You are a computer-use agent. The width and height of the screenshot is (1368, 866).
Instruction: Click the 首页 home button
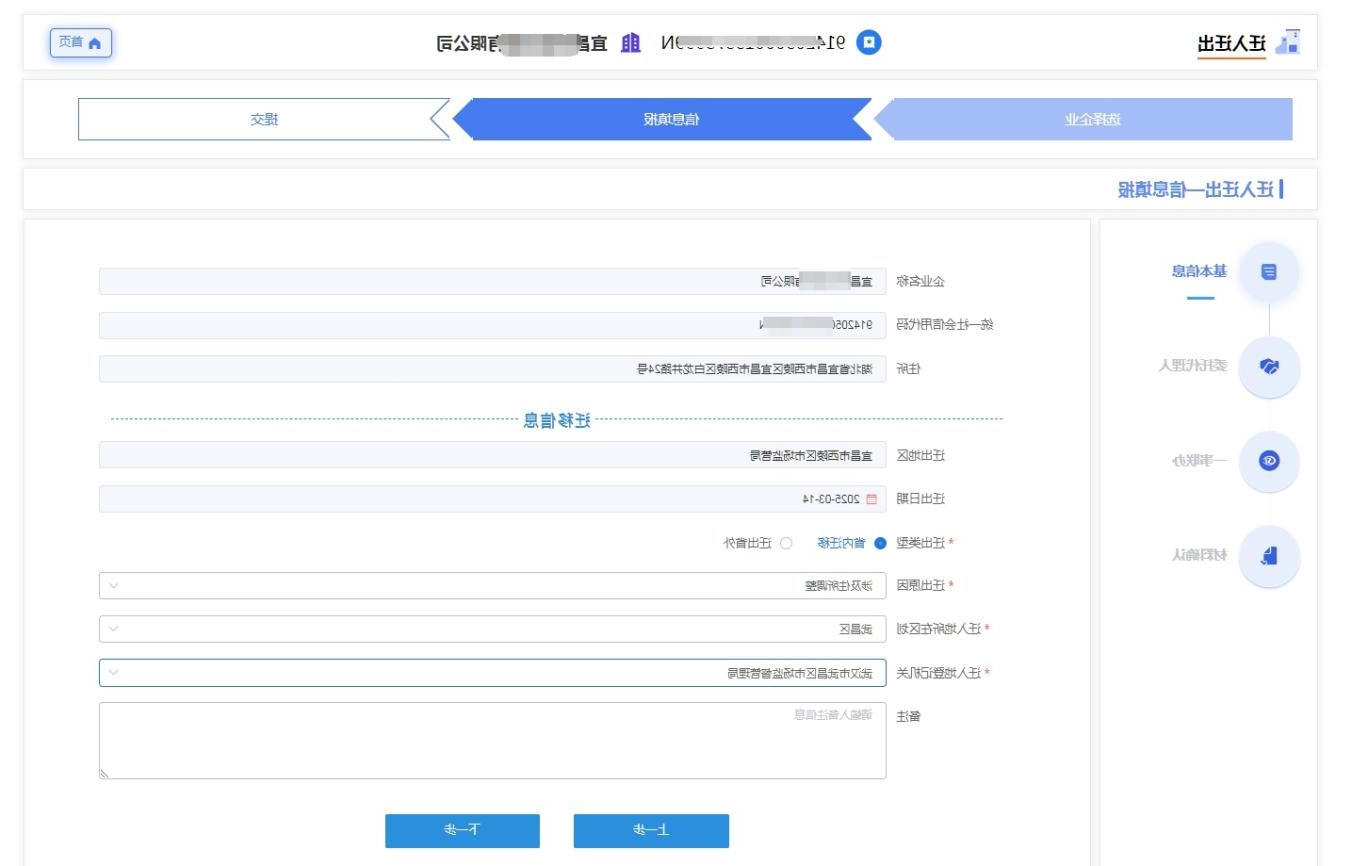[81, 43]
